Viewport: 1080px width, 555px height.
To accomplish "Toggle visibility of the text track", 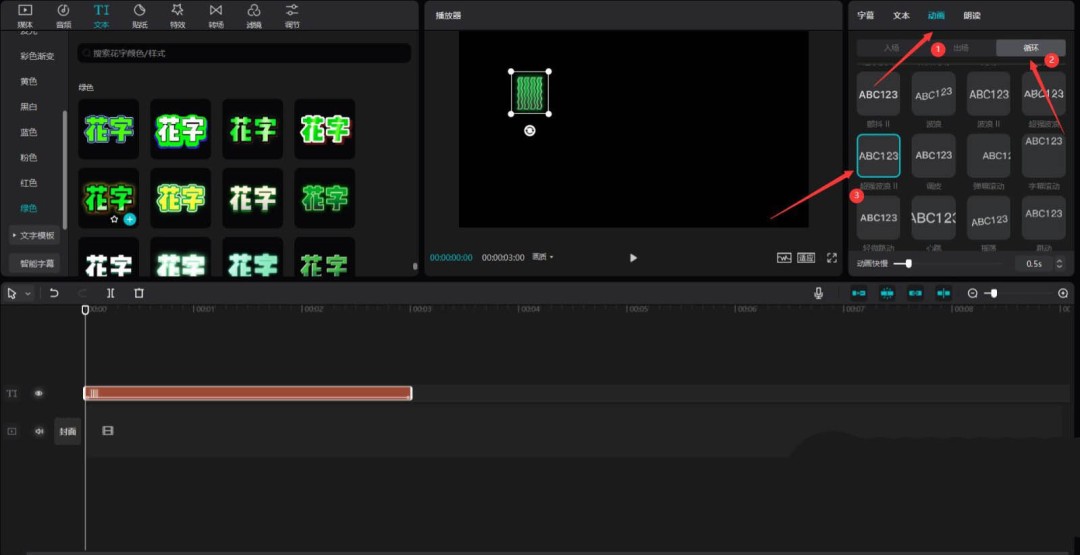I will coord(39,394).
